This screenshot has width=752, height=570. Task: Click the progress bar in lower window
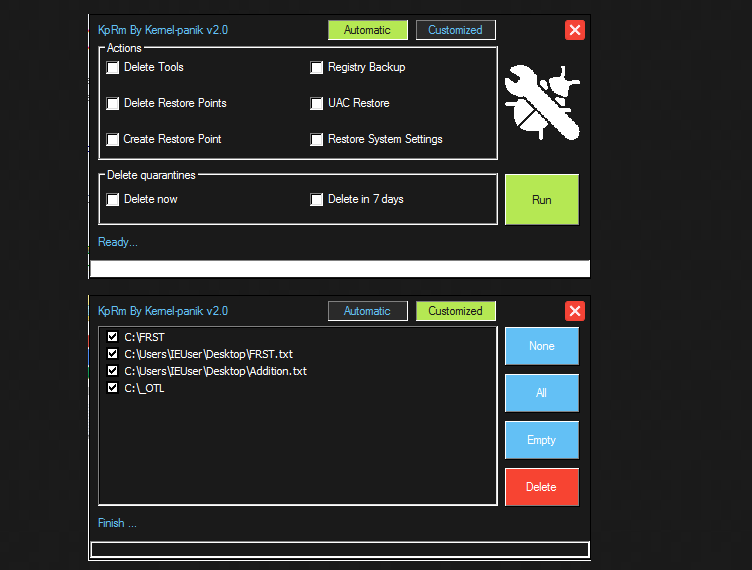[x=340, y=549]
